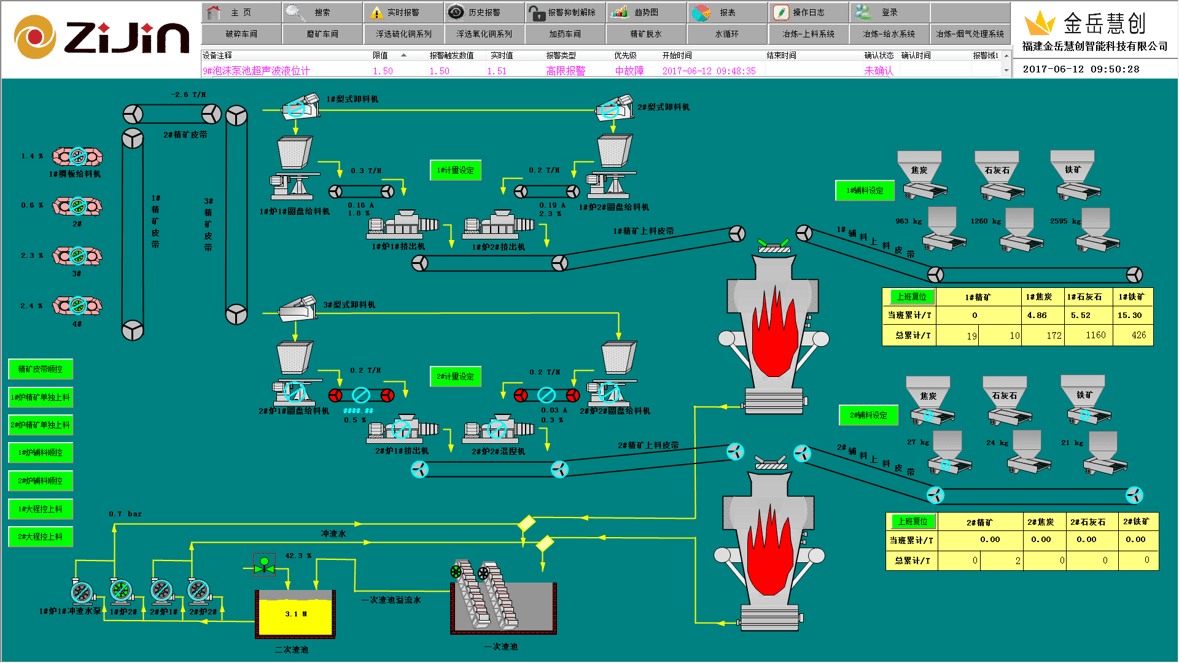Open the 冶炼-给水系统 tab
Image resolution: width=1179 pixels, height=663 pixels.
tap(889, 34)
